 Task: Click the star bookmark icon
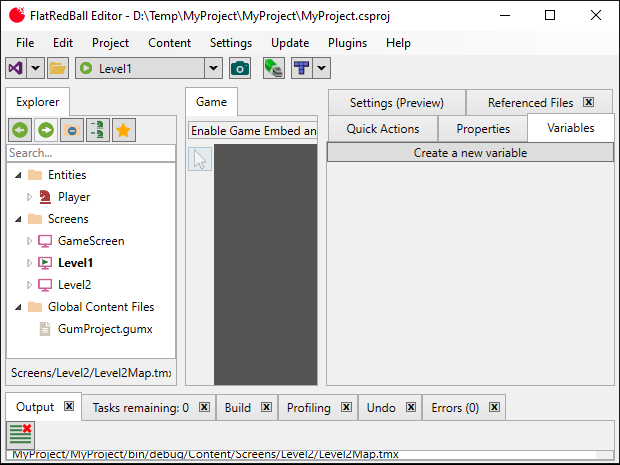[x=124, y=130]
